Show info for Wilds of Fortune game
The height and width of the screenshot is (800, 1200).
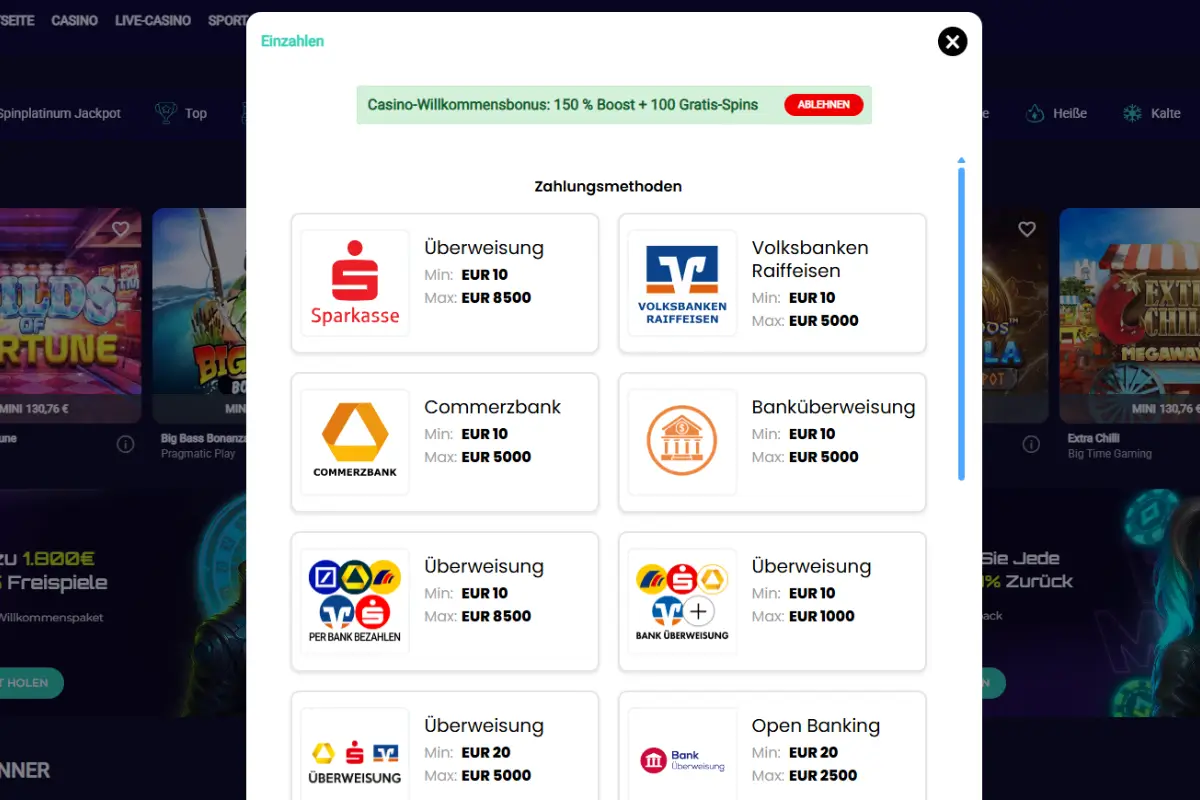pos(125,444)
